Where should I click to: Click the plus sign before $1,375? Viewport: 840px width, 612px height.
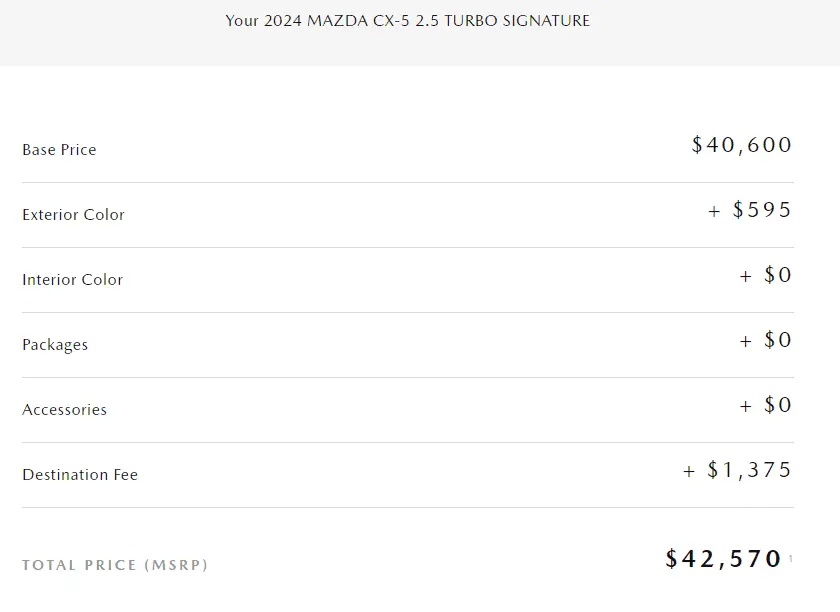(689, 471)
